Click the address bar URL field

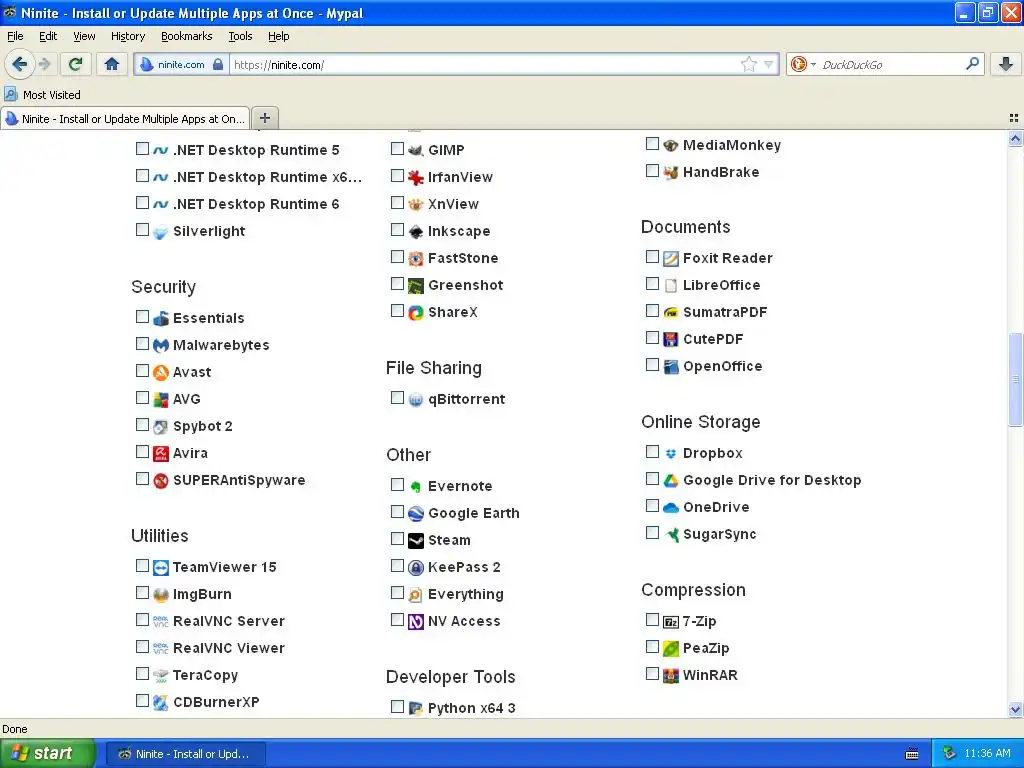[x=485, y=64]
